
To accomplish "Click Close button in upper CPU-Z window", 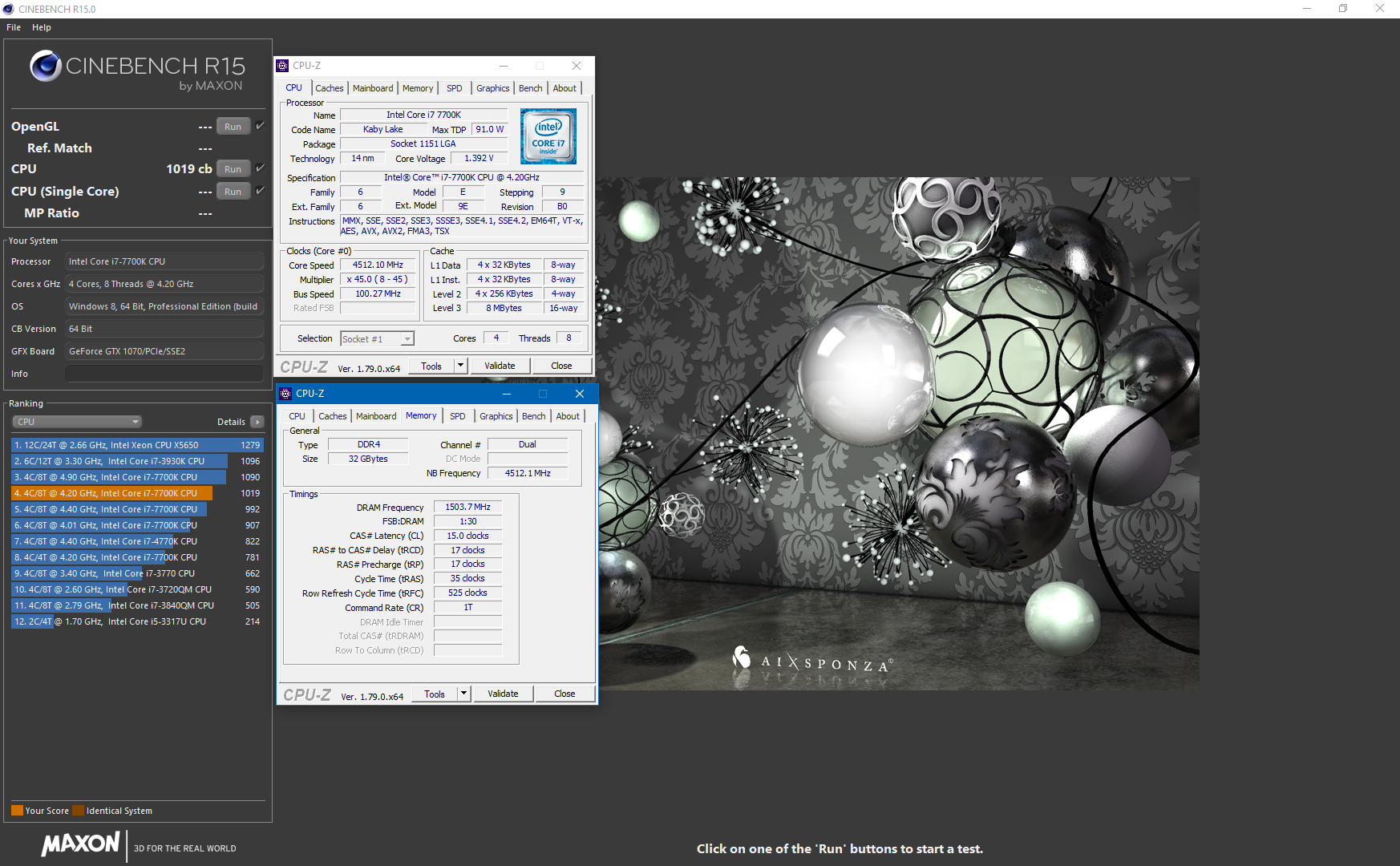I will coord(561,366).
